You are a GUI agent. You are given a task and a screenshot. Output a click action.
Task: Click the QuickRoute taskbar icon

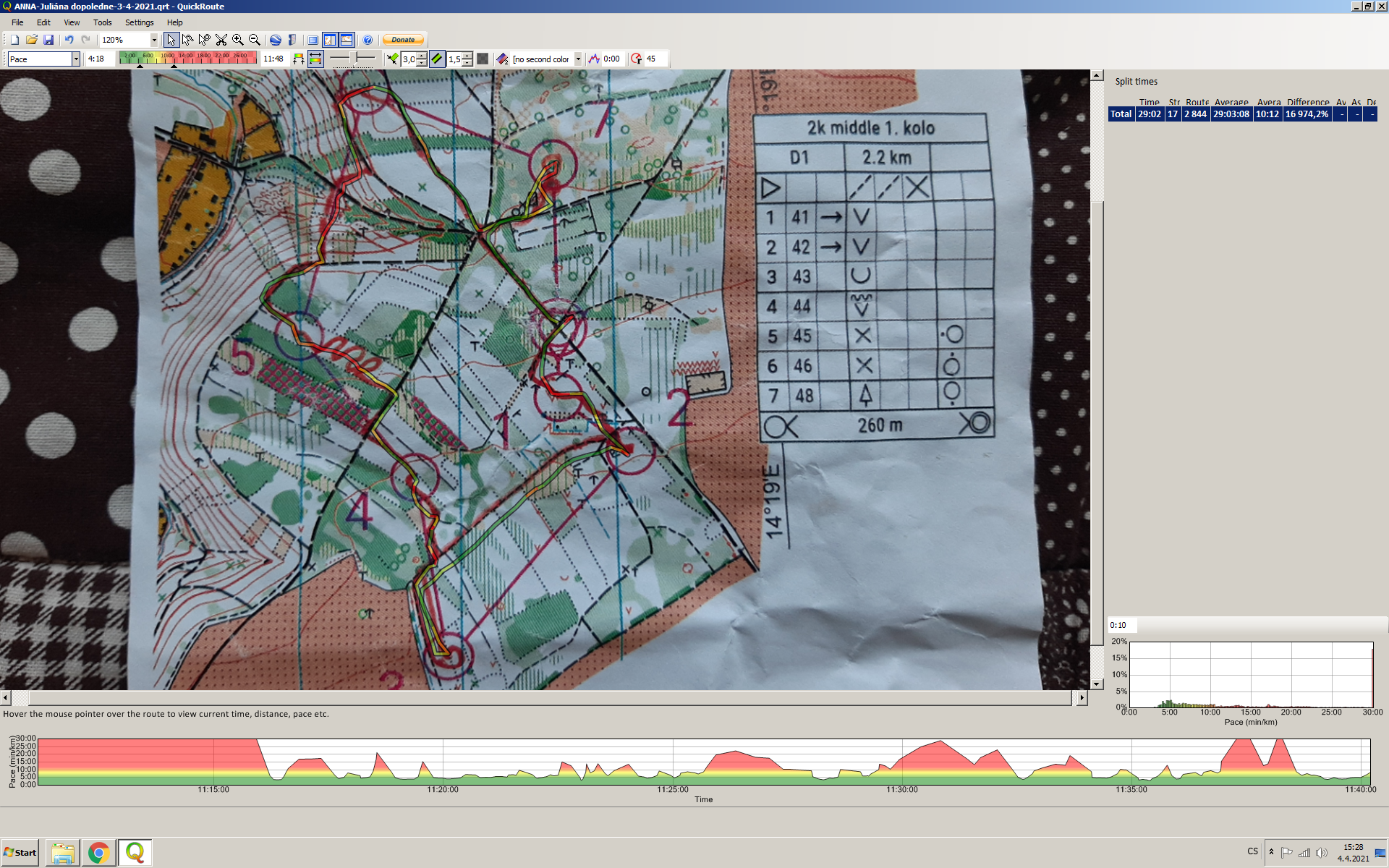(x=135, y=853)
